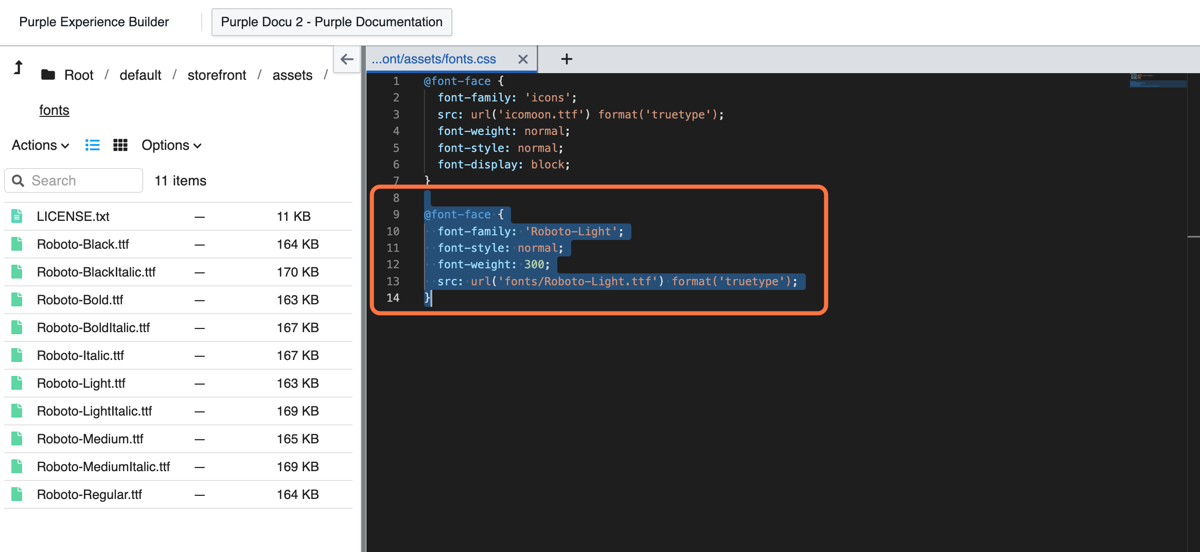Viewport: 1200px width, 552px height.
Task: Click Purple Experience Builder title
Action: [94, 22]
